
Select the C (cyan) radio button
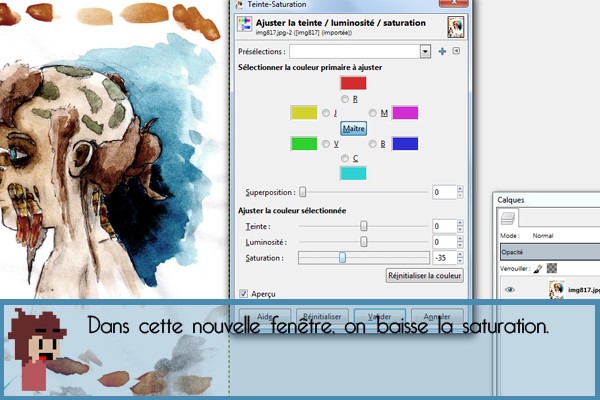tap(345, 158)
